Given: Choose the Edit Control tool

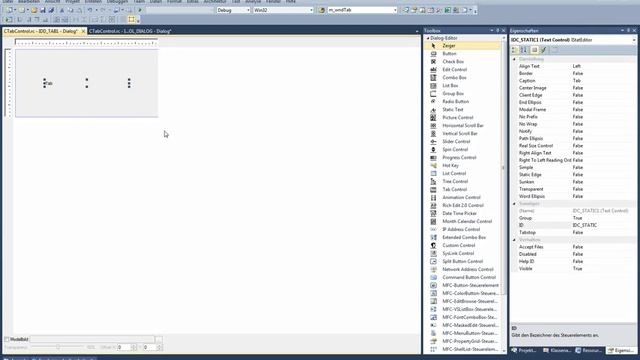Looking at the screenshot, I should [463, 69].
